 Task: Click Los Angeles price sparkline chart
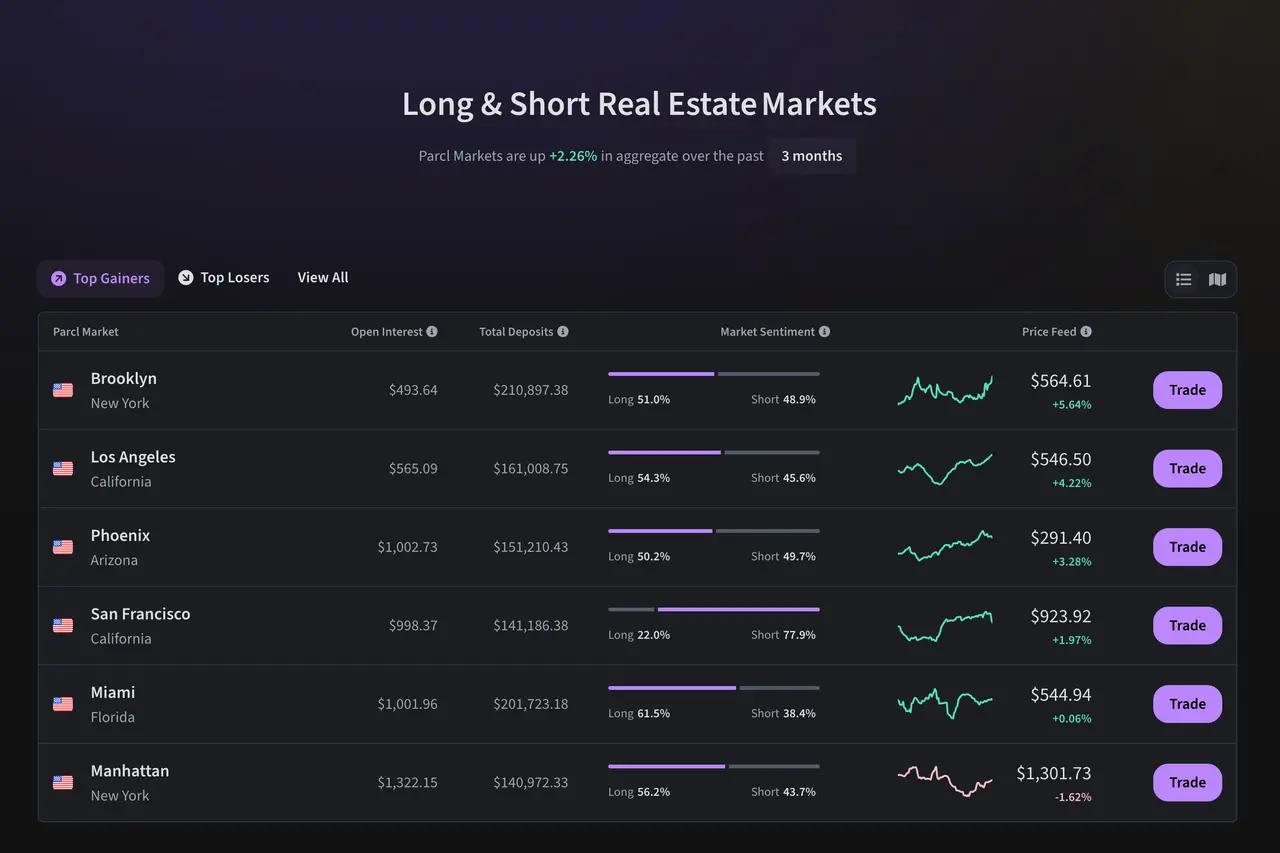click(945, 468)
